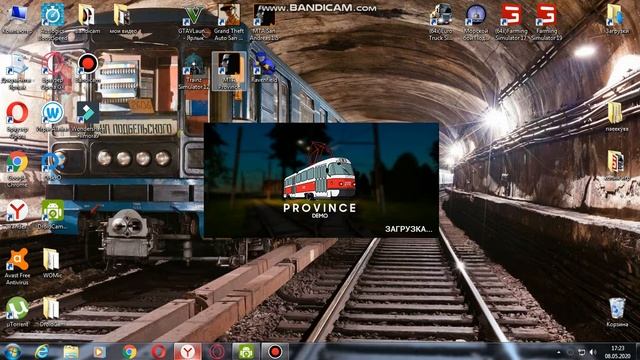Open the Документы shortcut on desktop
The height and width of the screenshot is (360, 640).
pos(17,71)
